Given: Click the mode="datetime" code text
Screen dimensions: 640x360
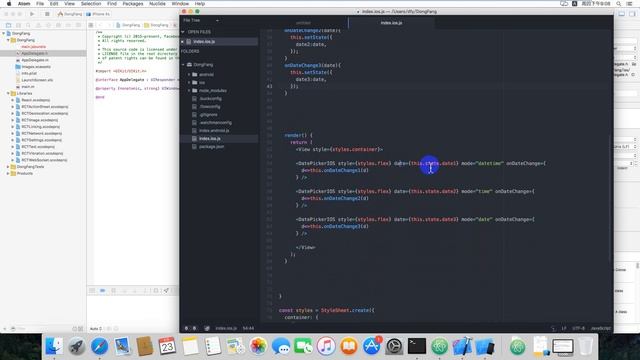Looking at the screenshot, I should tap(482, 163).
